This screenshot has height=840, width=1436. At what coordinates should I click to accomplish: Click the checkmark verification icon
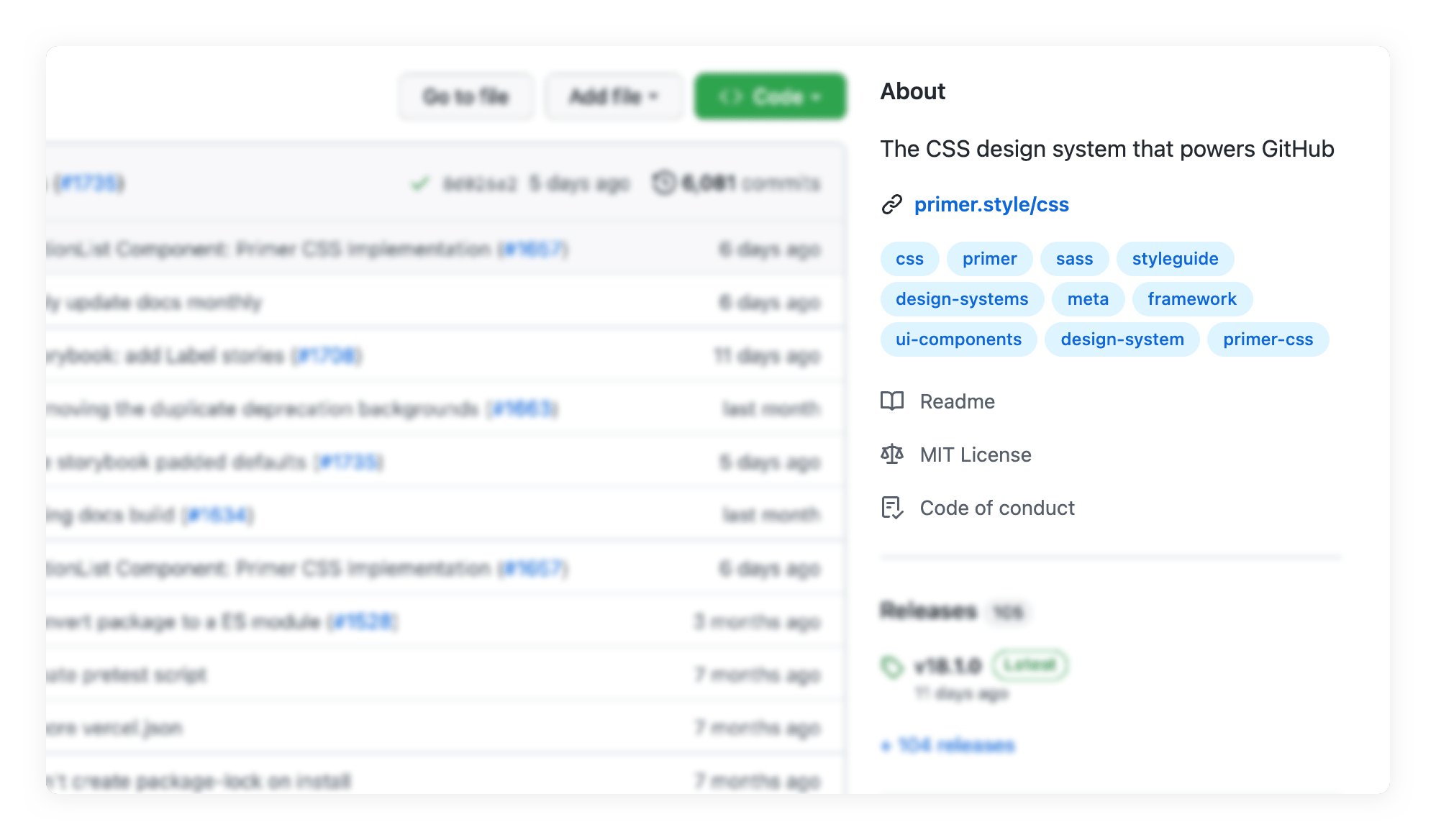click(x=417, y=183)
